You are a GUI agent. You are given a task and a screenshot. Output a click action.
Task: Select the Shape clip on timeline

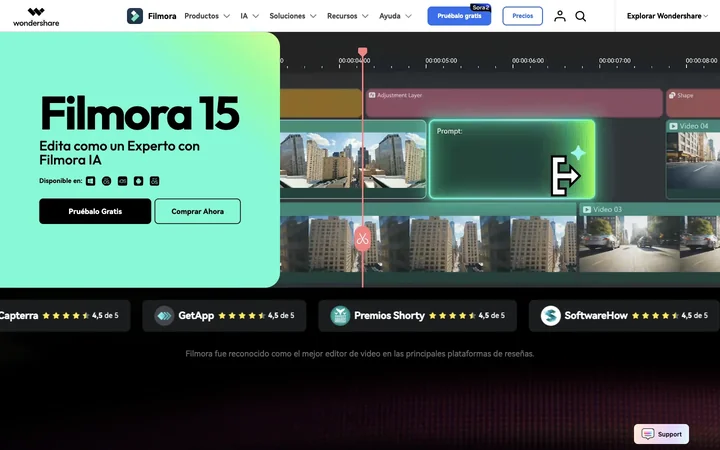tap(693, 103)
